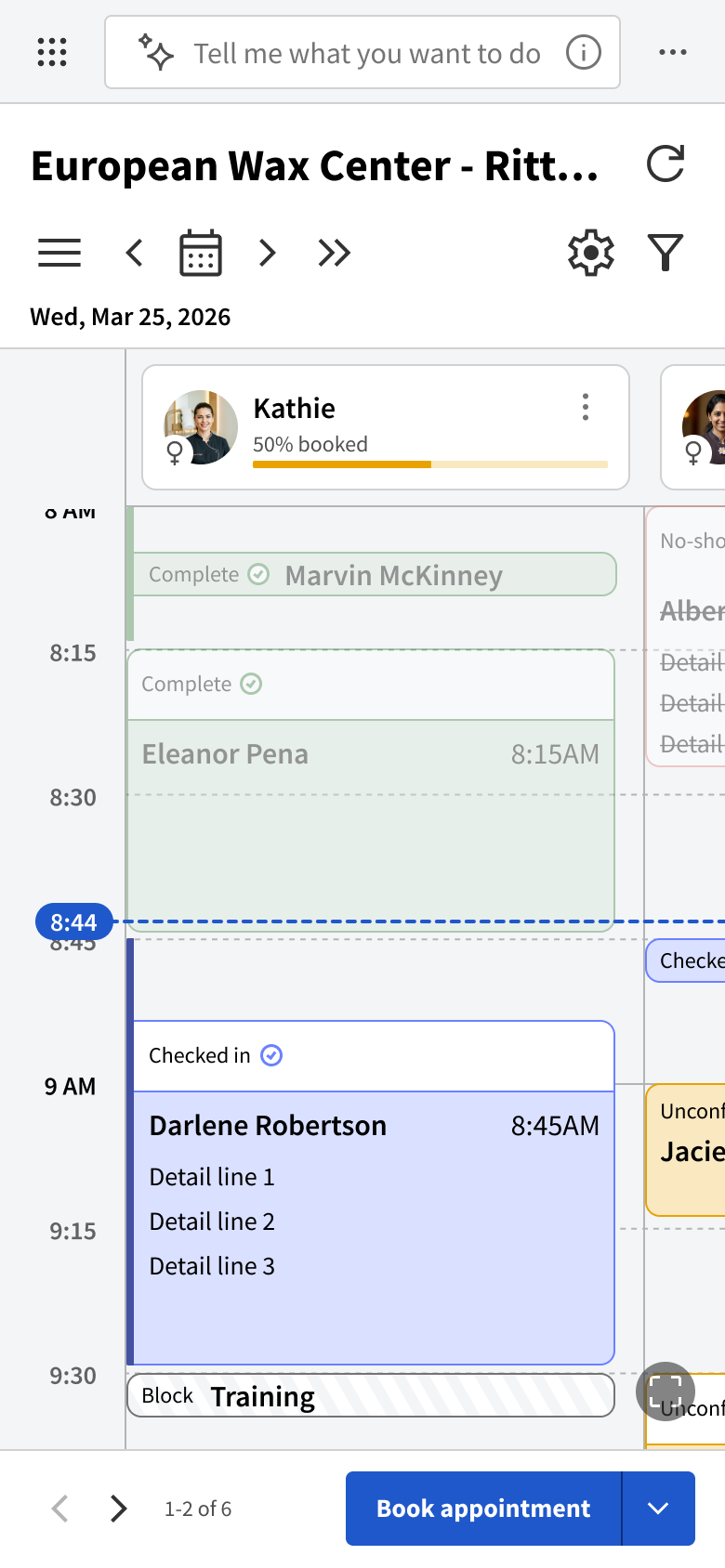Click the Complete status above Eleanor Pena
This screenshot has width=725, height=1568.
tap(202, 684)
